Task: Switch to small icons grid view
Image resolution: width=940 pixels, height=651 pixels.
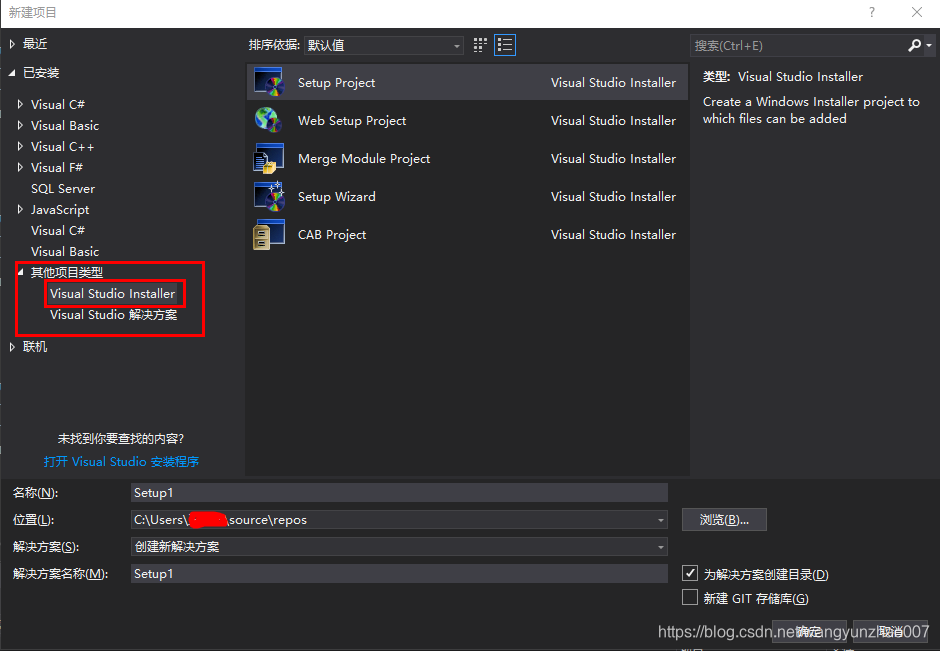Action: (x=480, y=45)
